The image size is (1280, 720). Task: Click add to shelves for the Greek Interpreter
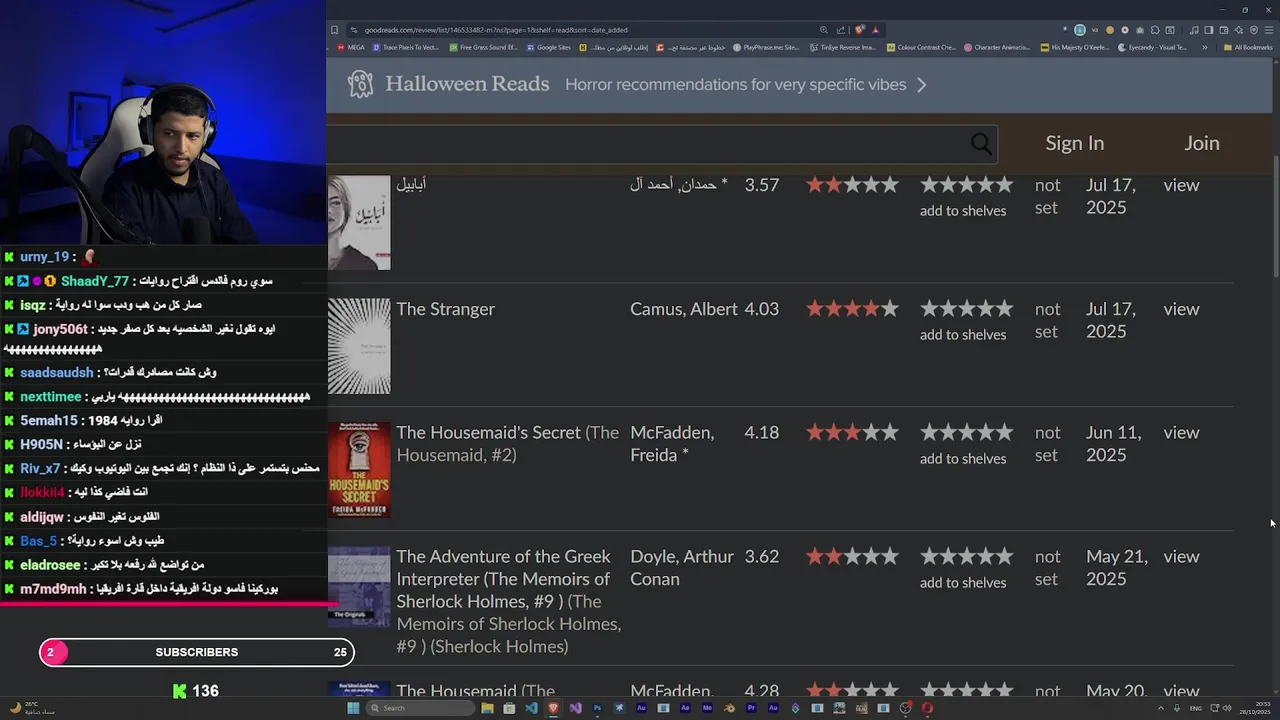click(x=963, y=583)
